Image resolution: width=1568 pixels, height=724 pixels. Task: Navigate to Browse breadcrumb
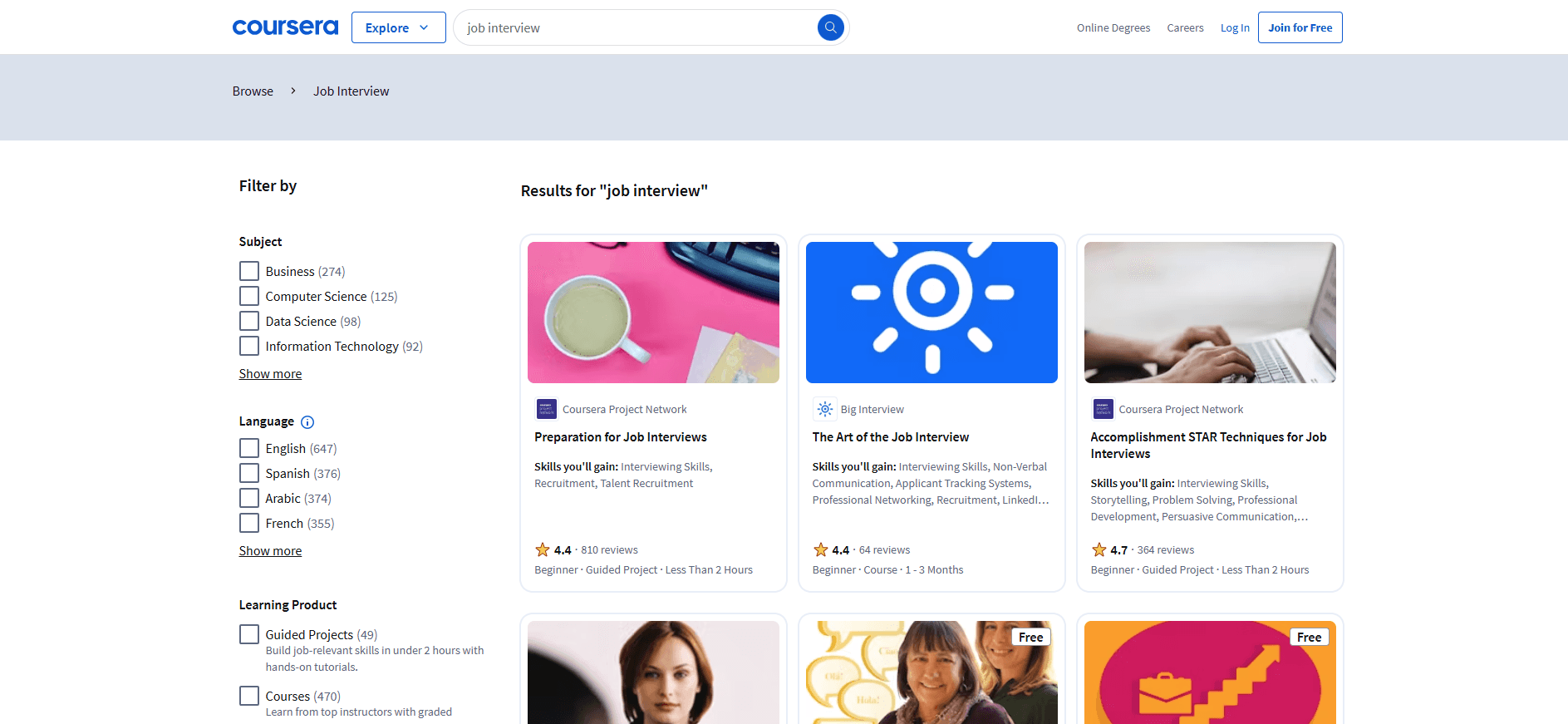pyautogui.click(x=253, y=91)
